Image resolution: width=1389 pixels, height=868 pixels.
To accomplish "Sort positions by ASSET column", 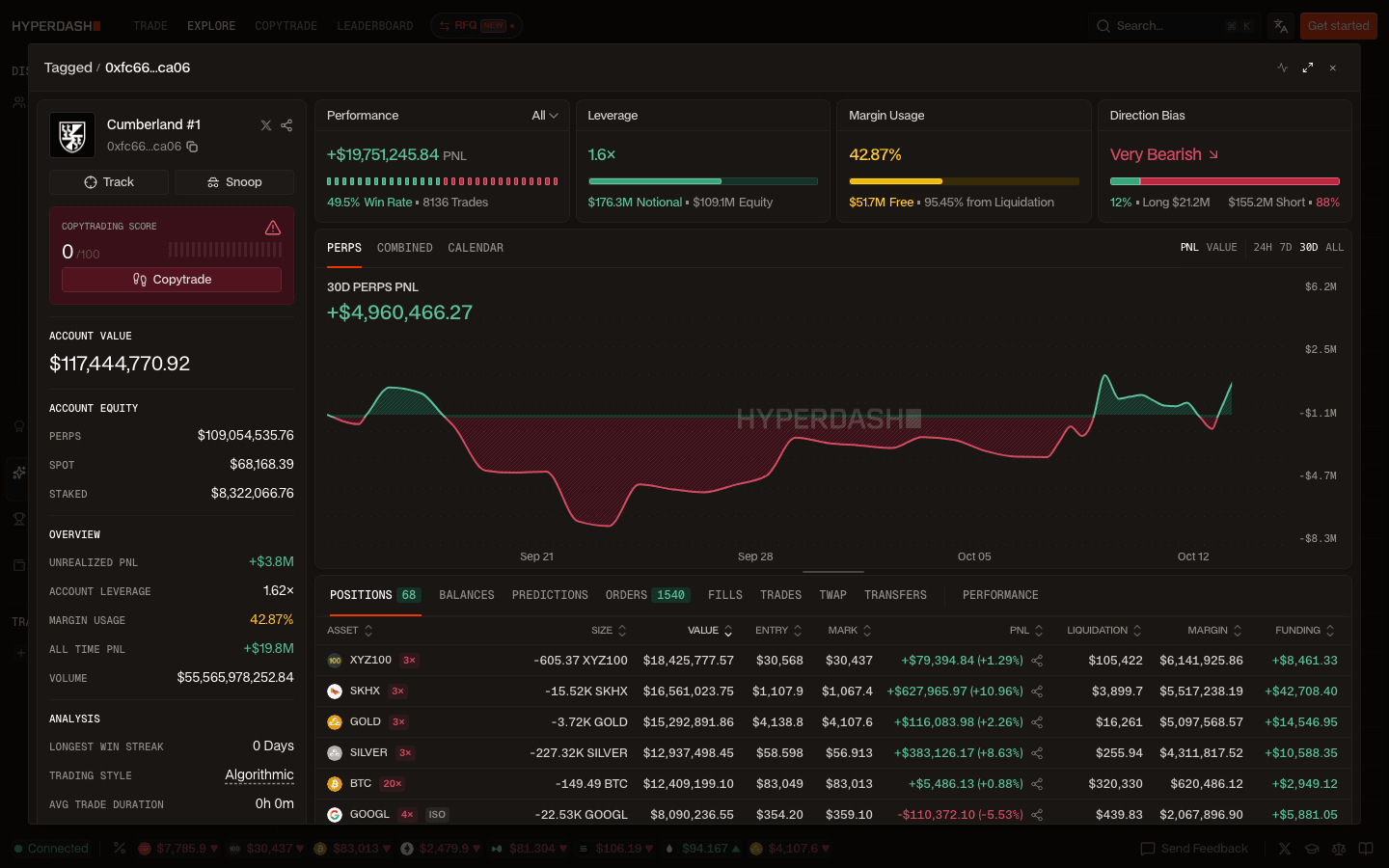I will click(350, 631).
